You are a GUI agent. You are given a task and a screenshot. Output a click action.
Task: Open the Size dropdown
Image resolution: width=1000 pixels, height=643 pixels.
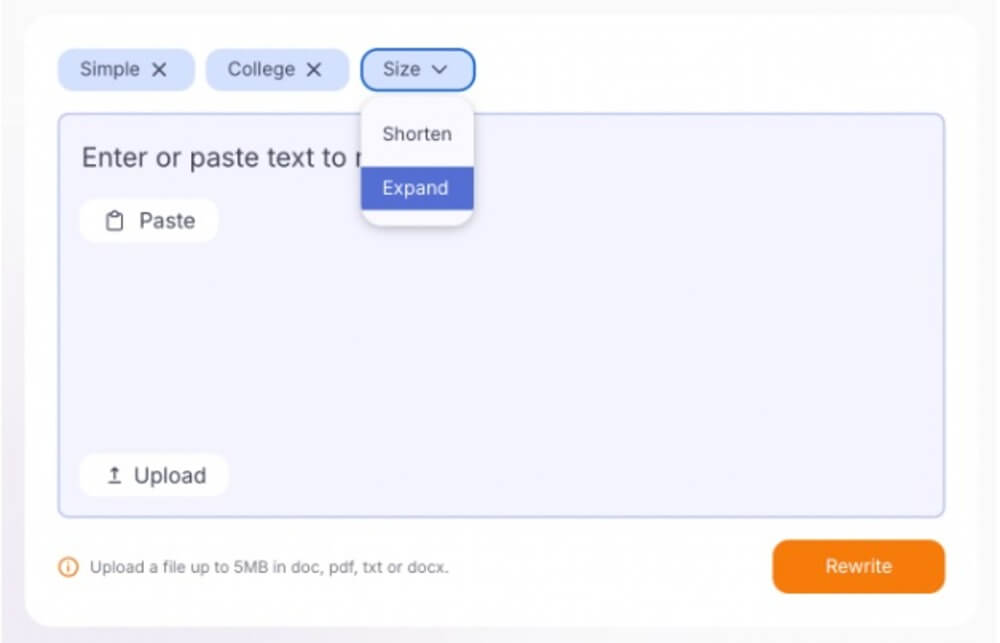tap(417, 70)
